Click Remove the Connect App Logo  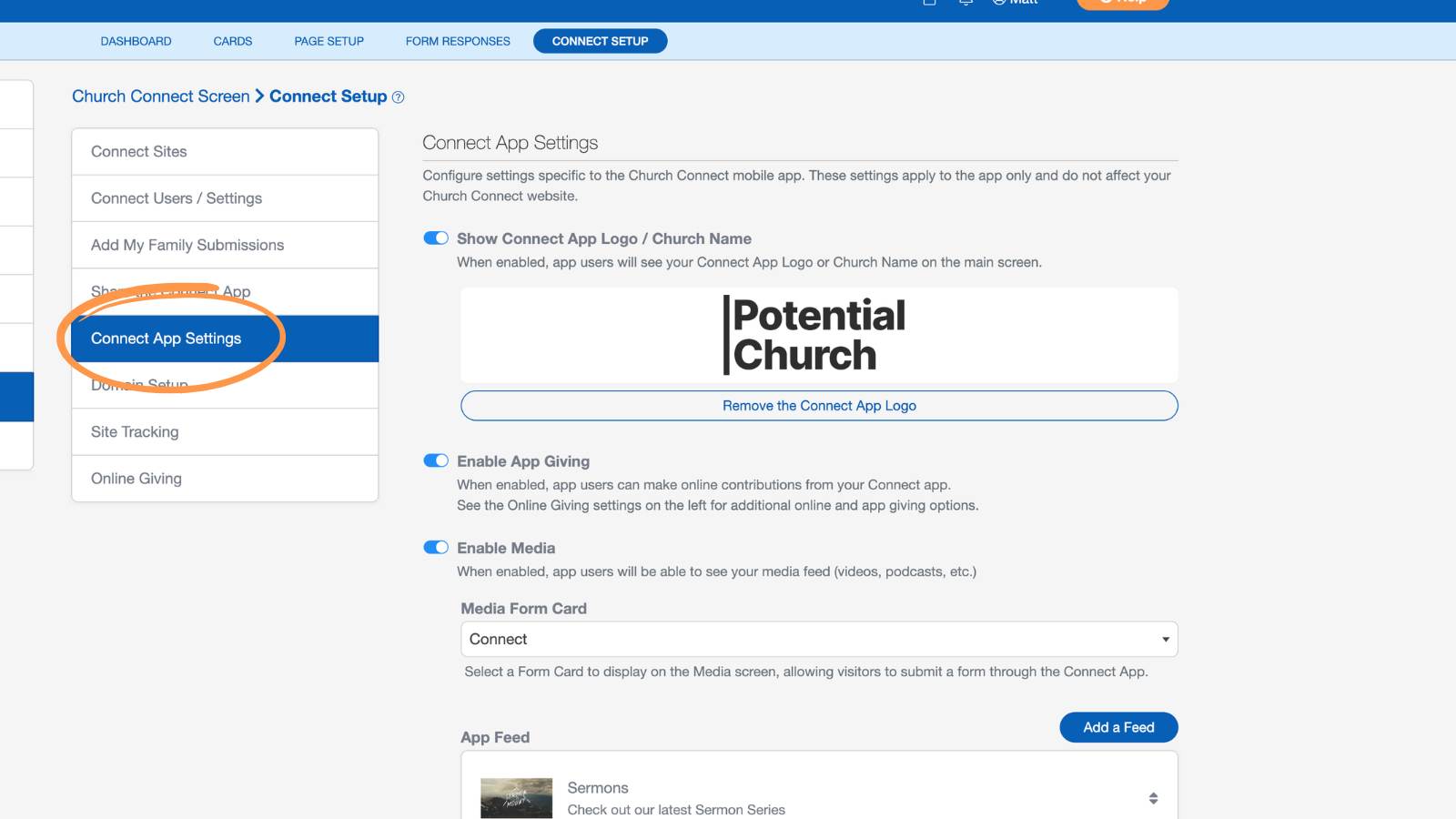pyautogui.click(x=819, y=406)
